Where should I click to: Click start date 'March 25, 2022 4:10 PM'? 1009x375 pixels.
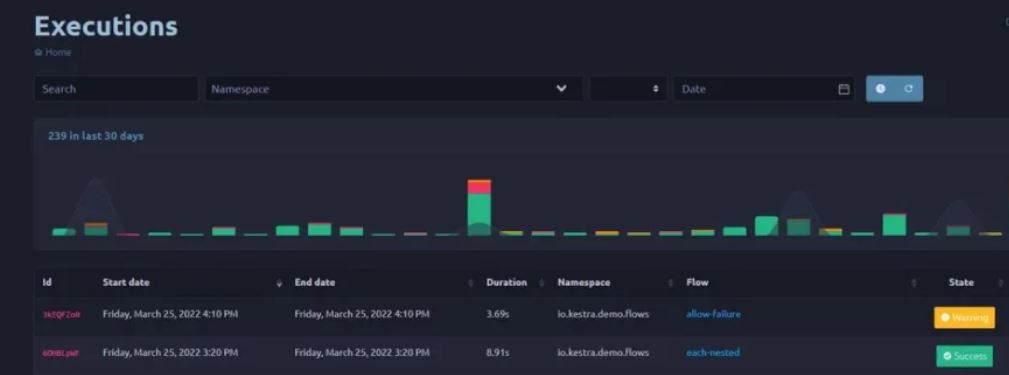point(170,314)
